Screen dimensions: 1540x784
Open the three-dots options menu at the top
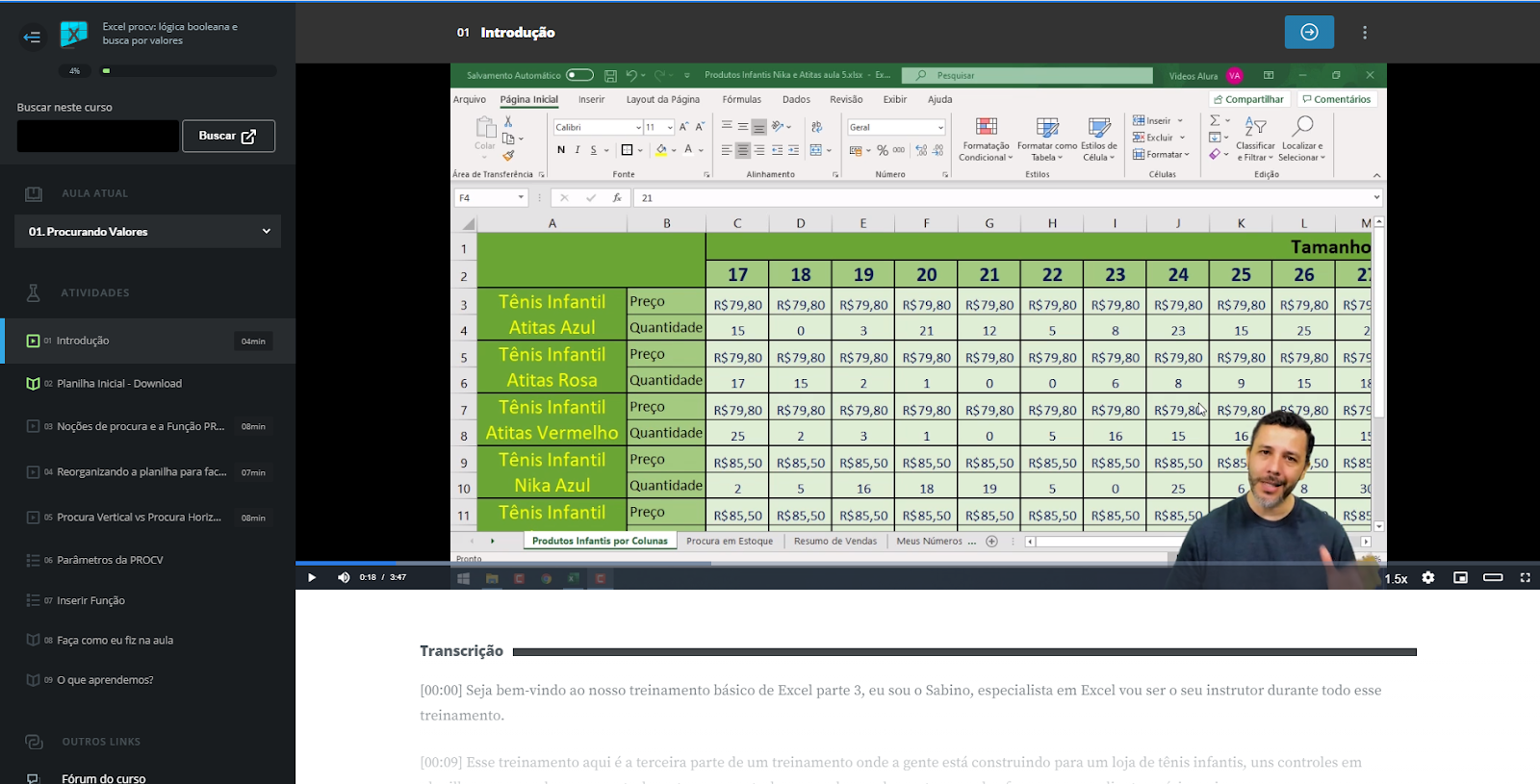(1364, 33)
